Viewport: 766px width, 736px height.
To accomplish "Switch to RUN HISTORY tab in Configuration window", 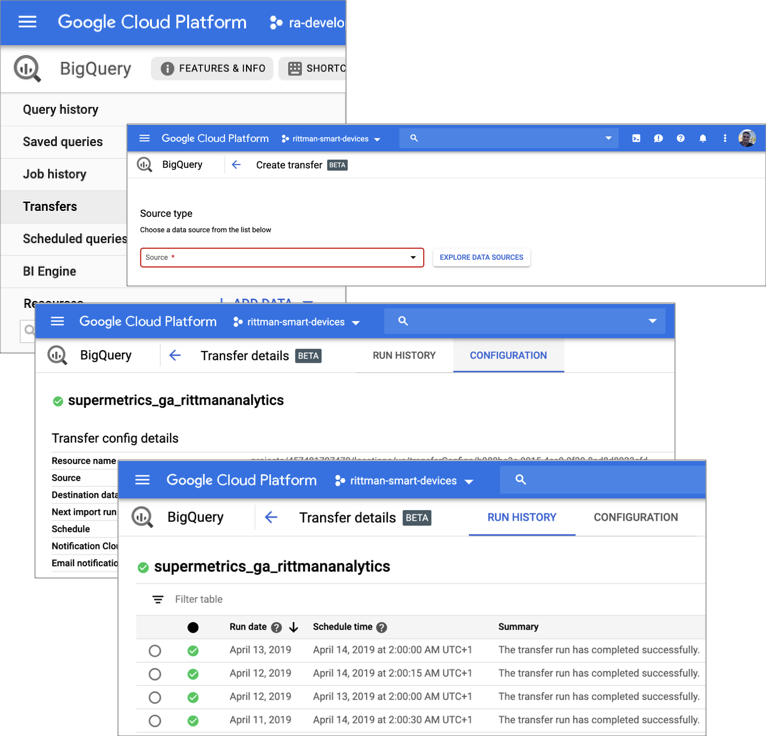I will (404, 356).
